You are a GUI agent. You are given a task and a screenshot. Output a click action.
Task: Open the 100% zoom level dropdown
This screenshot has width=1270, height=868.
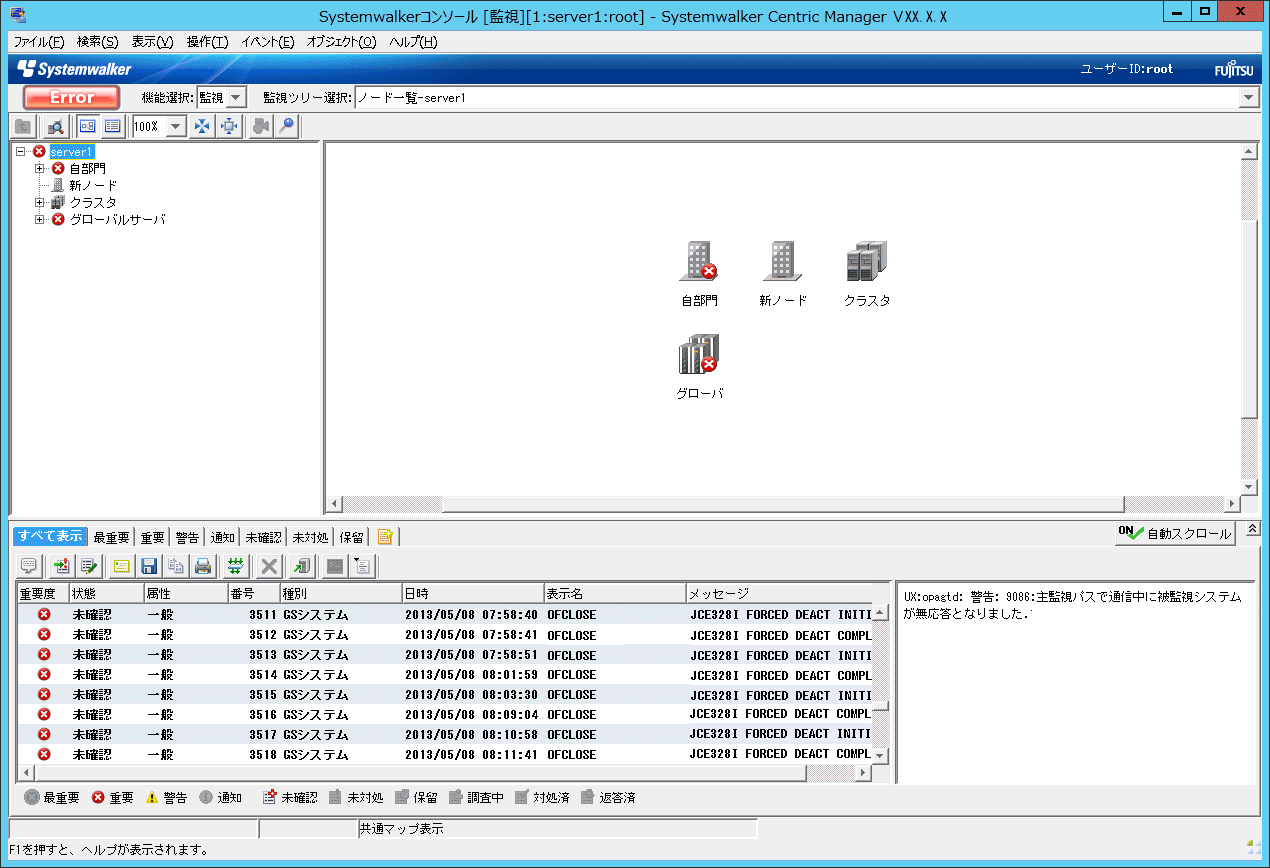click(x=176, y=127)
